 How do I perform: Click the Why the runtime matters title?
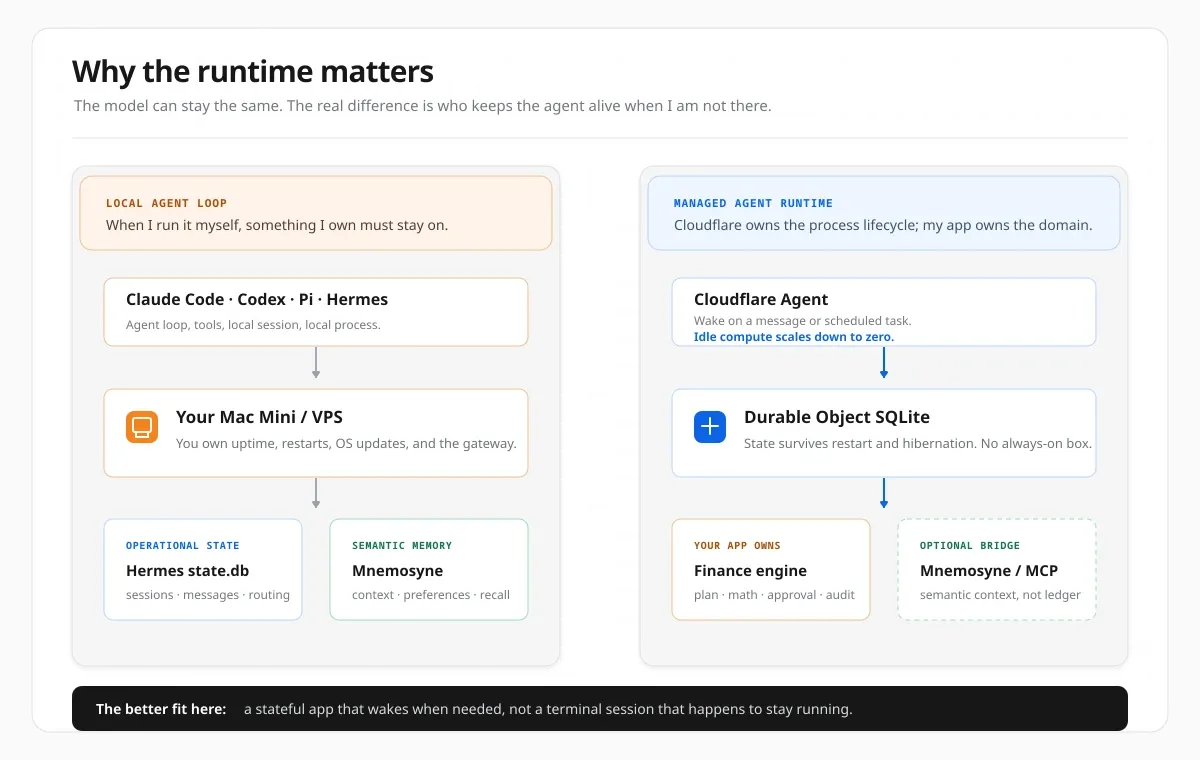(253, 72)
